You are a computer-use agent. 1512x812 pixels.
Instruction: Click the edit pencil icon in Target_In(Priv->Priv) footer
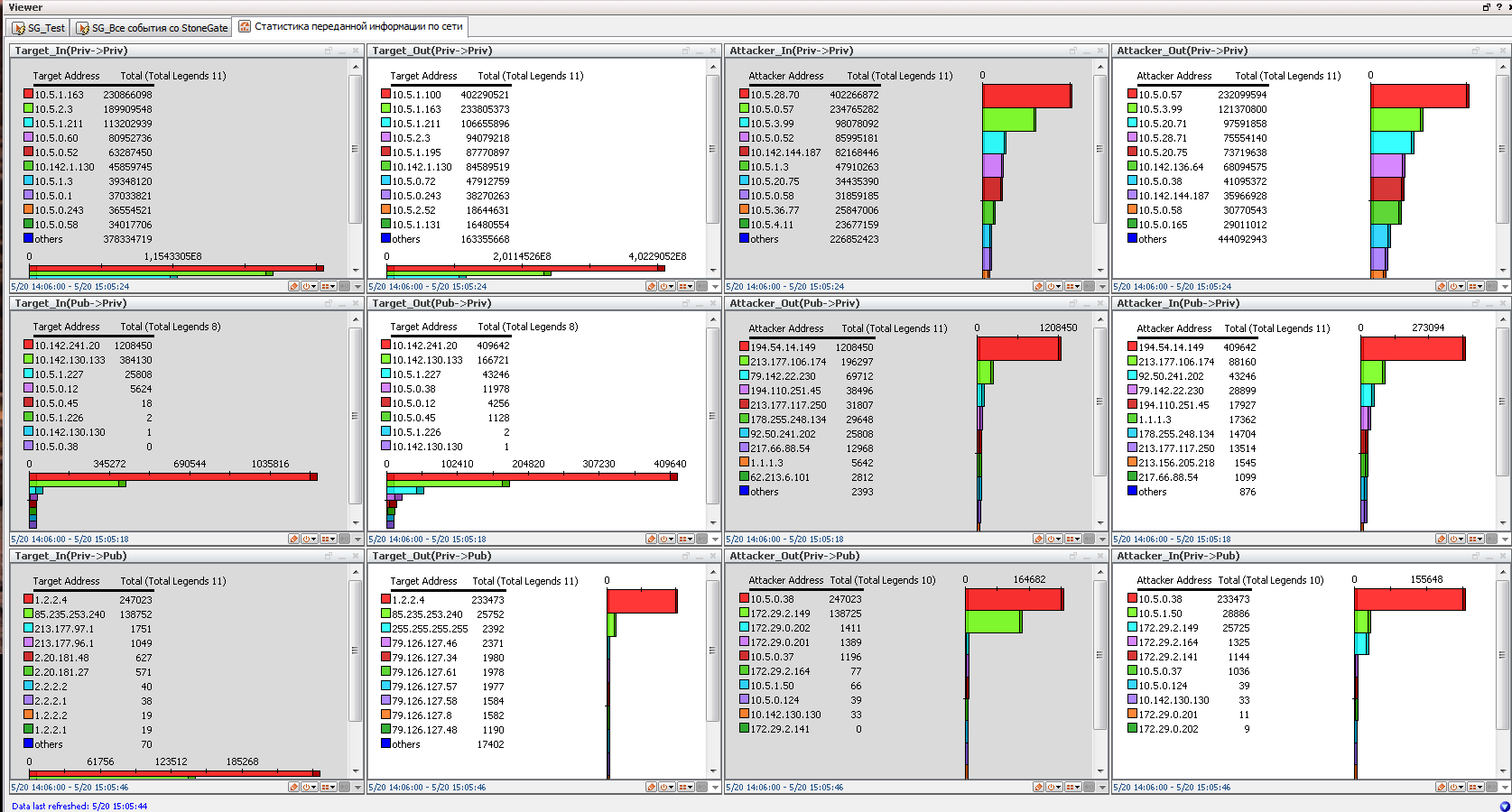point(293,286)
